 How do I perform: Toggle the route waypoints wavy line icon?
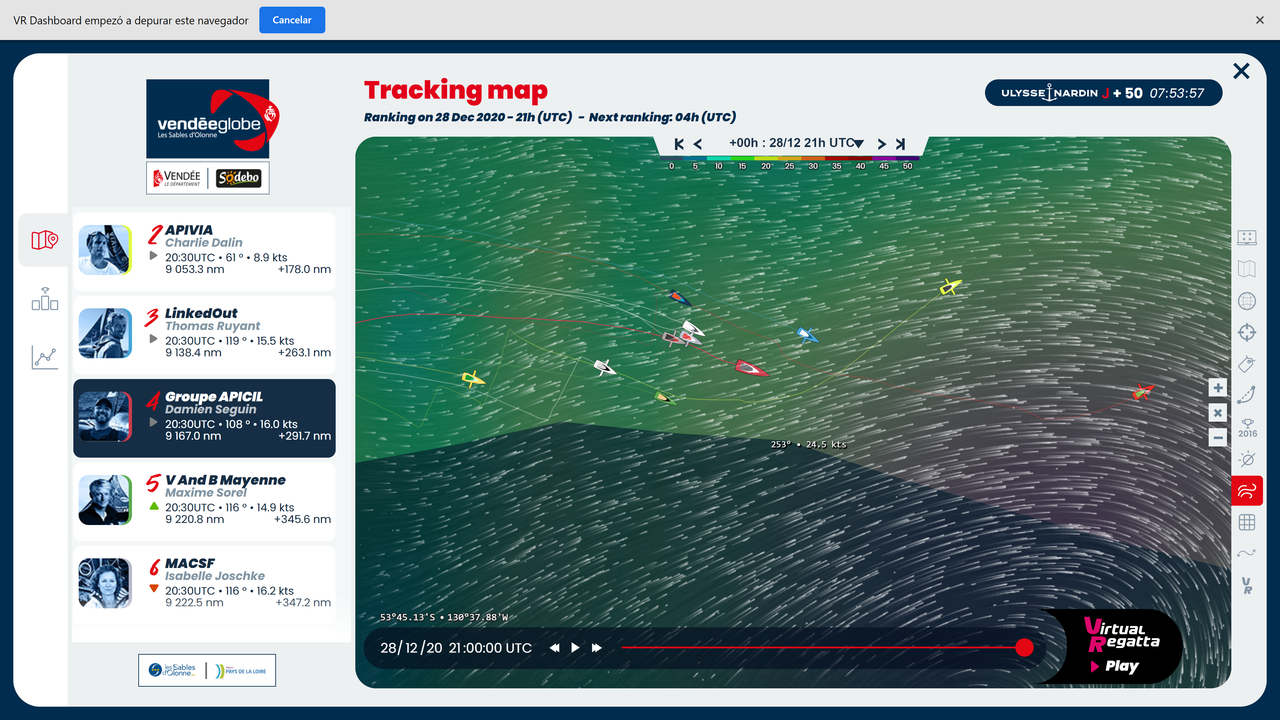1247,553
